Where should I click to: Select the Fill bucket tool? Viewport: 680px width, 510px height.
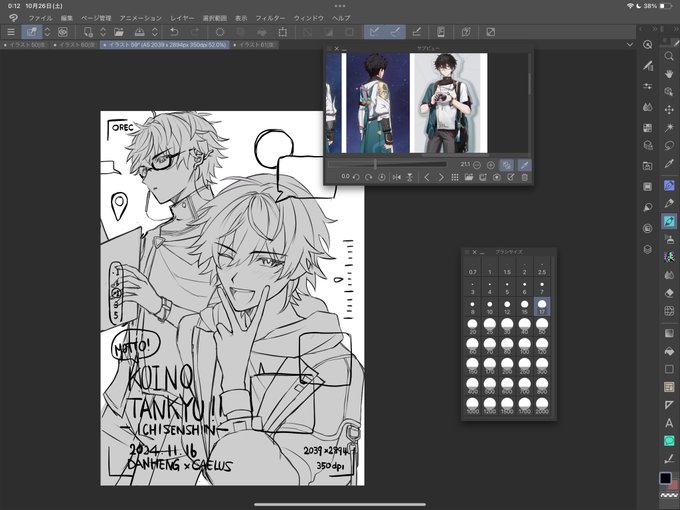669,351
